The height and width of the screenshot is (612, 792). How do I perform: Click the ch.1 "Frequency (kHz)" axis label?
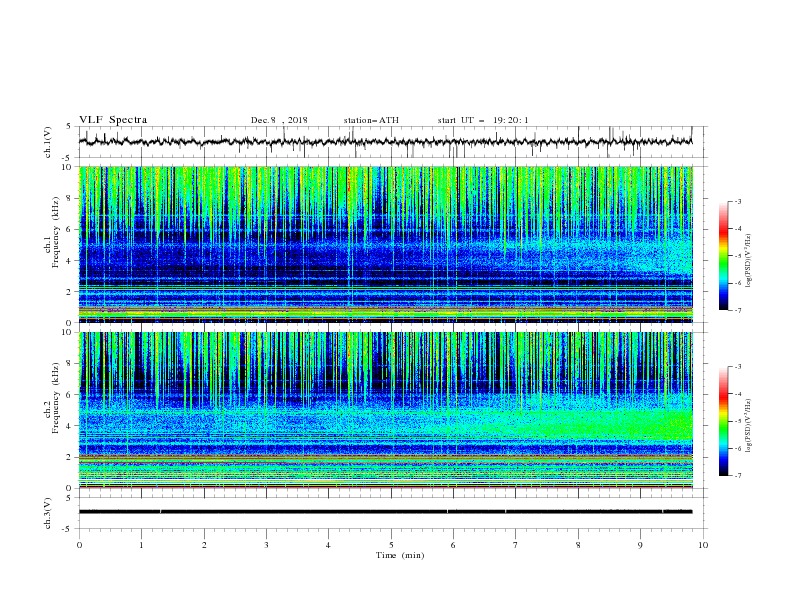pos(56,233)
